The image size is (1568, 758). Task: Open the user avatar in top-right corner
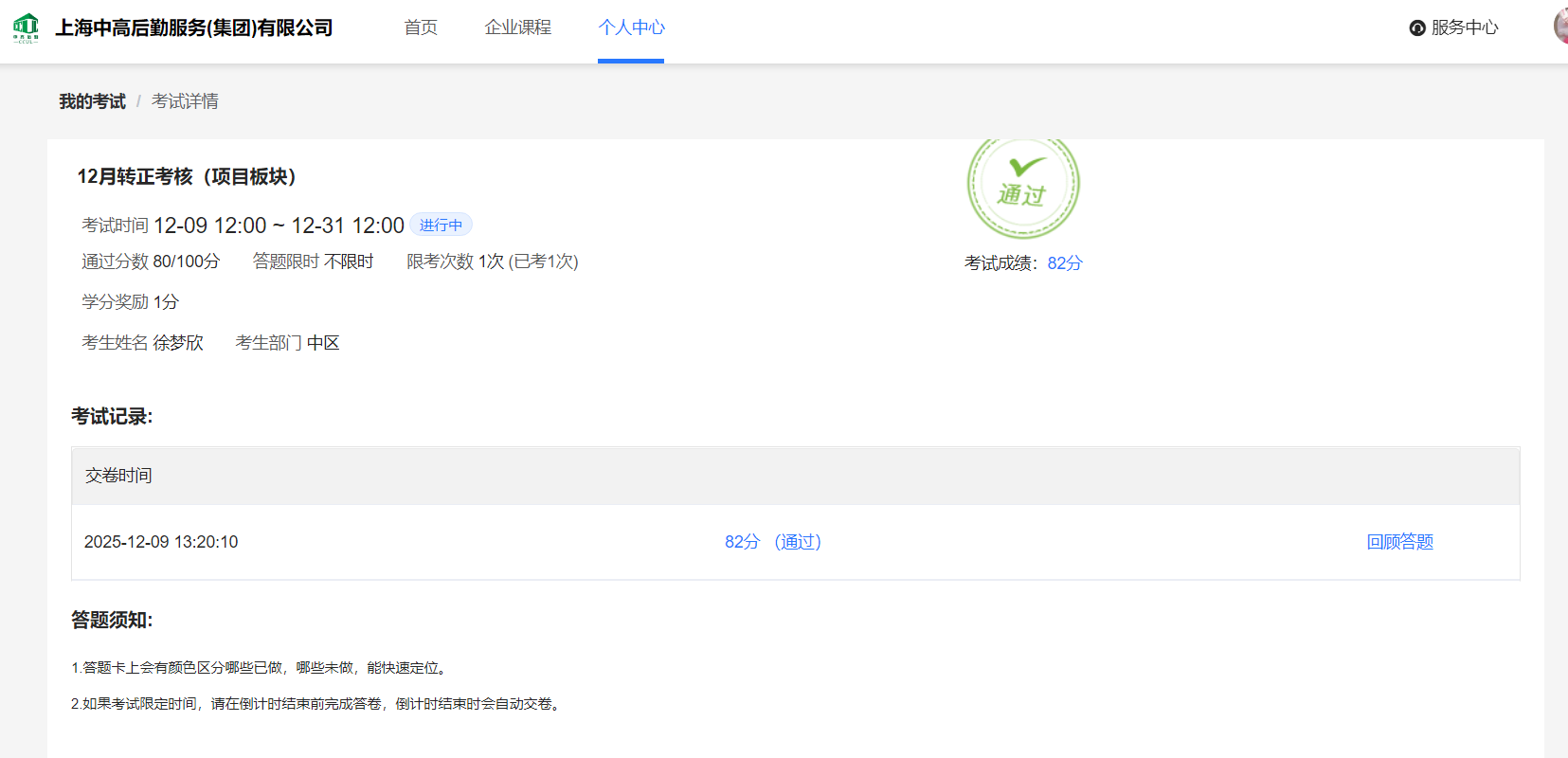1560,27
